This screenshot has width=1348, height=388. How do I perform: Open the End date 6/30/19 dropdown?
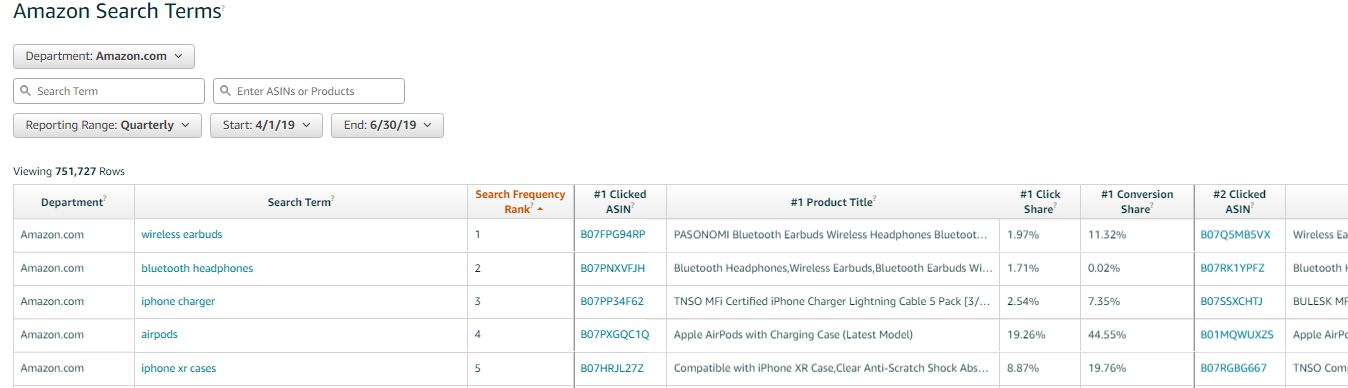coord(387,125)
